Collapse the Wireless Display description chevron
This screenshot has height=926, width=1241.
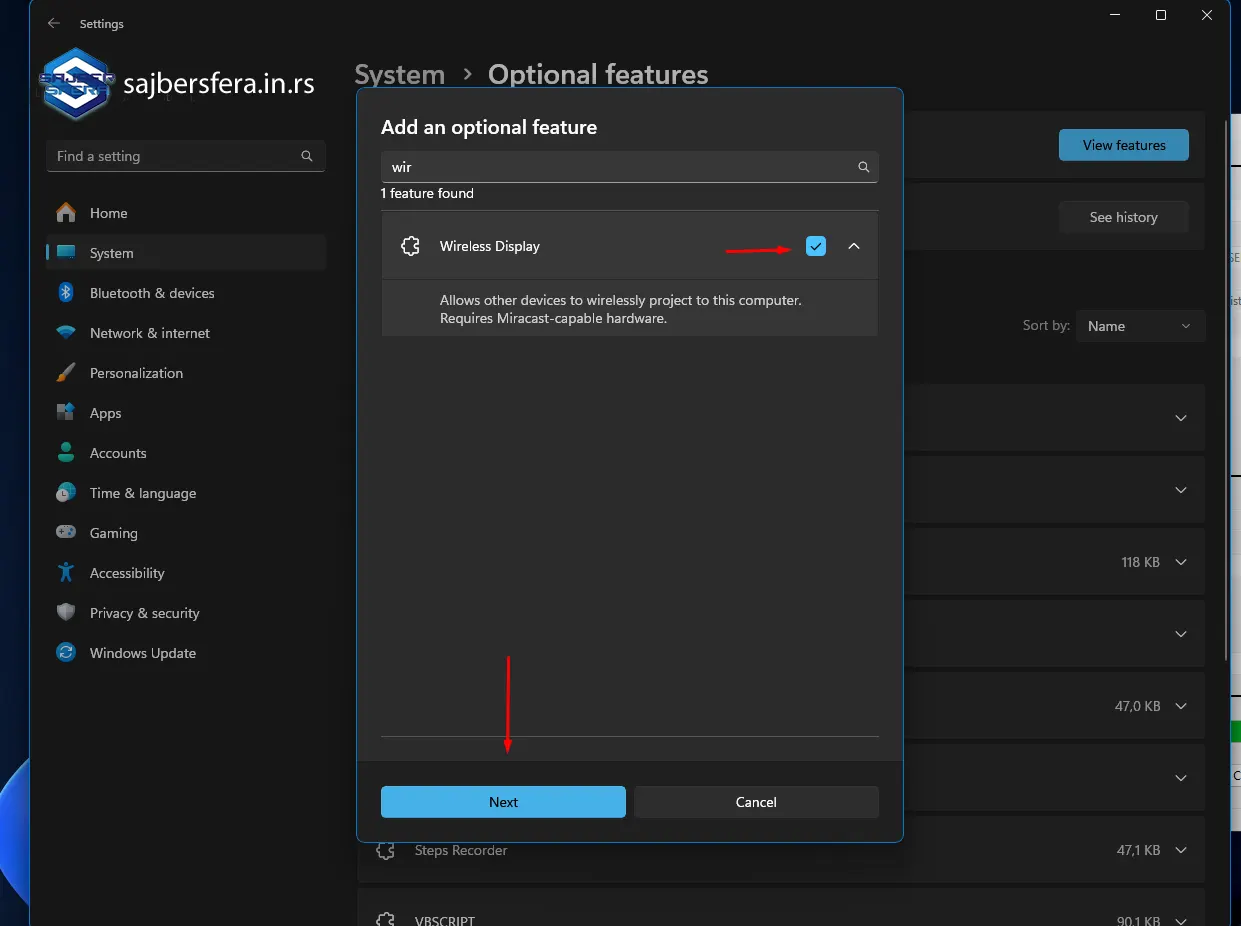point(854,246)
